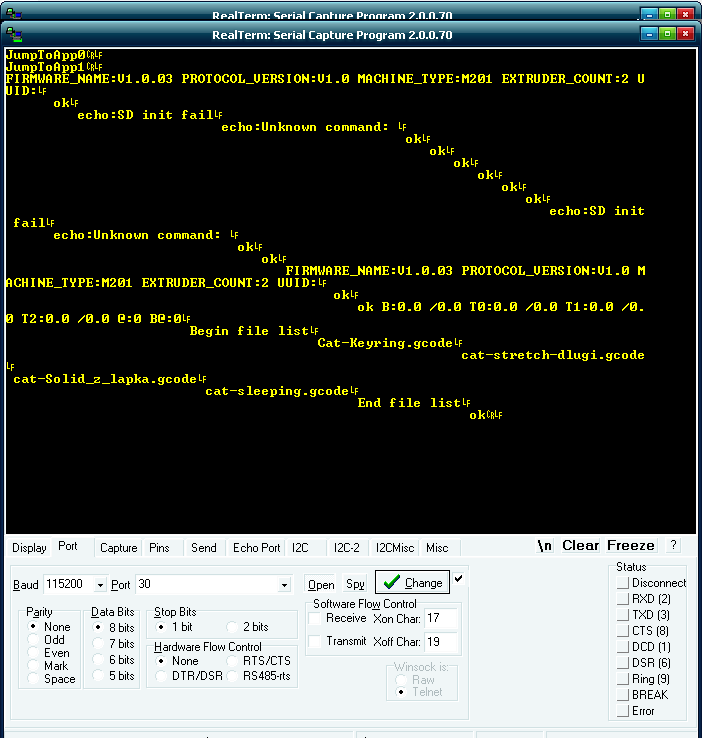The width and height of the screenshot is (702, 738).
Task: Expand the Baud rate dropdown
Action: point(100,585)
